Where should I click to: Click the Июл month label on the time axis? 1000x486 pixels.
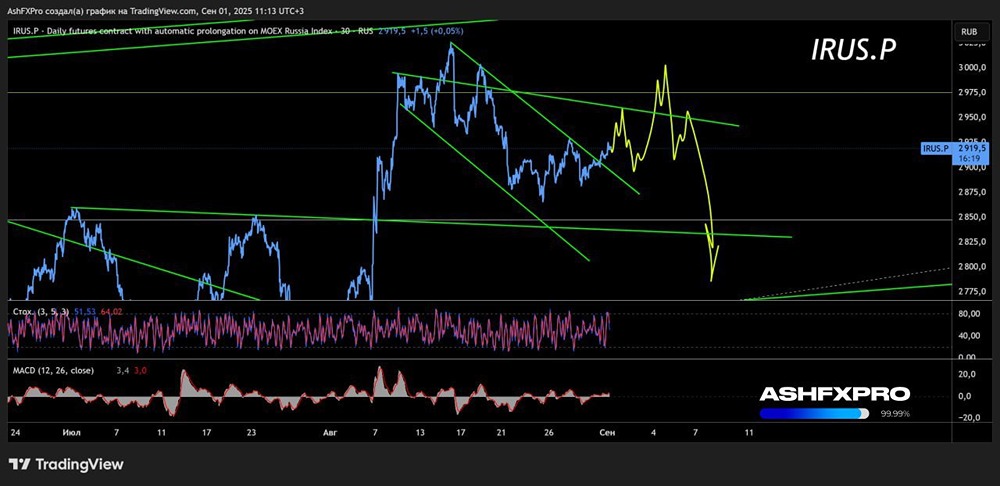[x=70, y=432]
